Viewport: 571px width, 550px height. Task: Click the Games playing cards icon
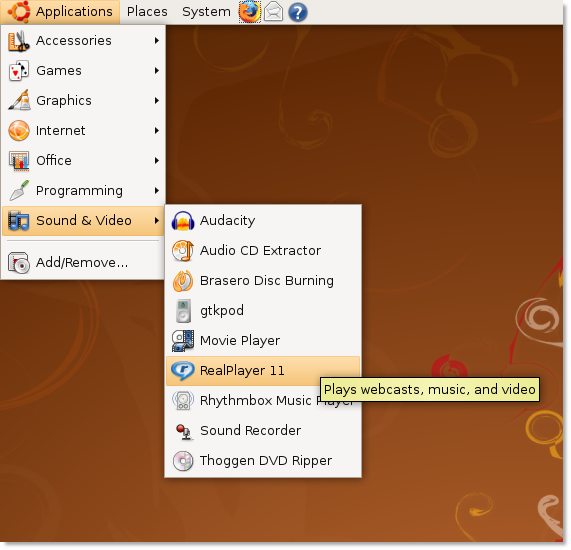click(x=19, y=71)
